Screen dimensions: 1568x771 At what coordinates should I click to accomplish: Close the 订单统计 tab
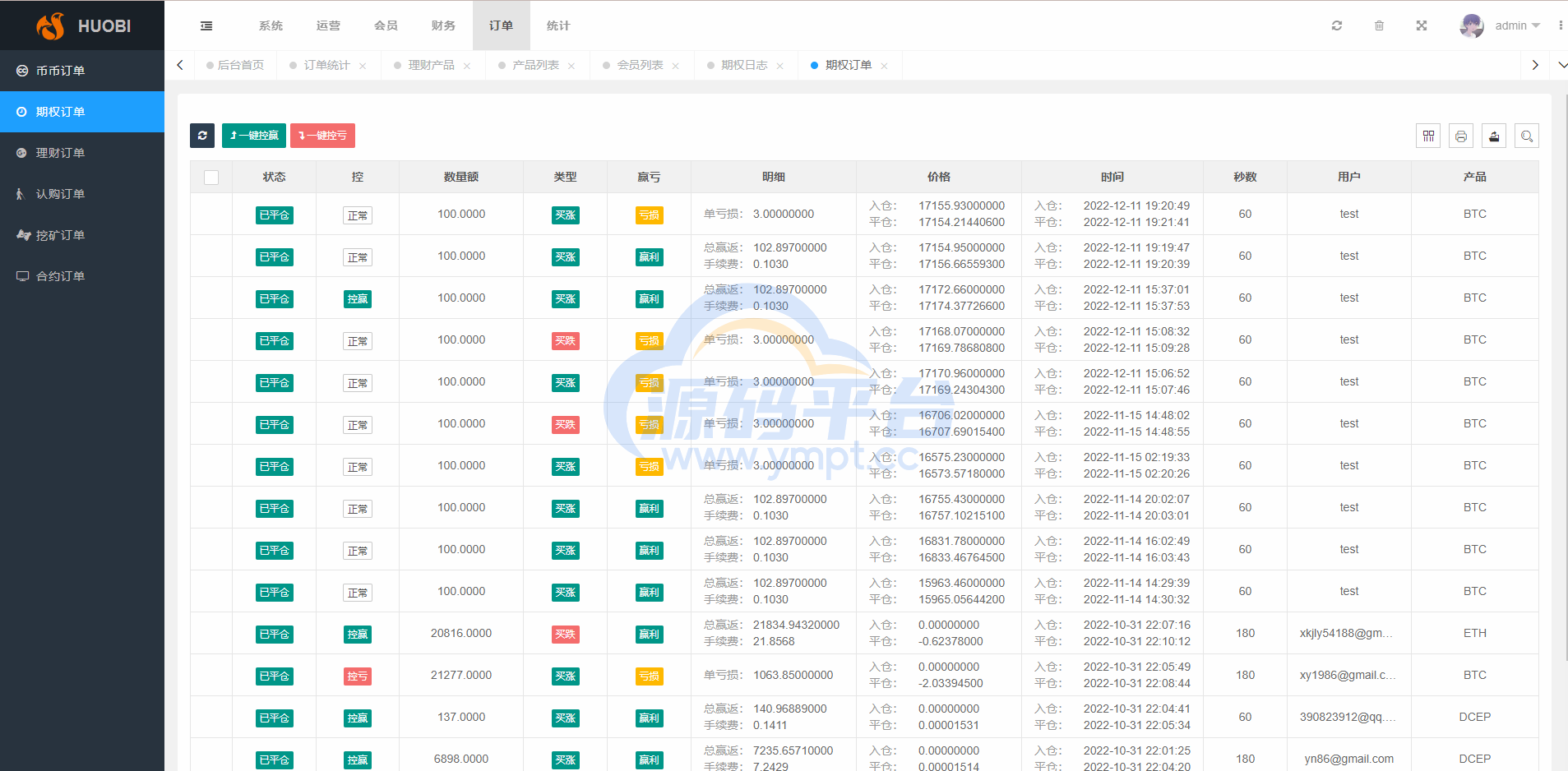point(363,66)
